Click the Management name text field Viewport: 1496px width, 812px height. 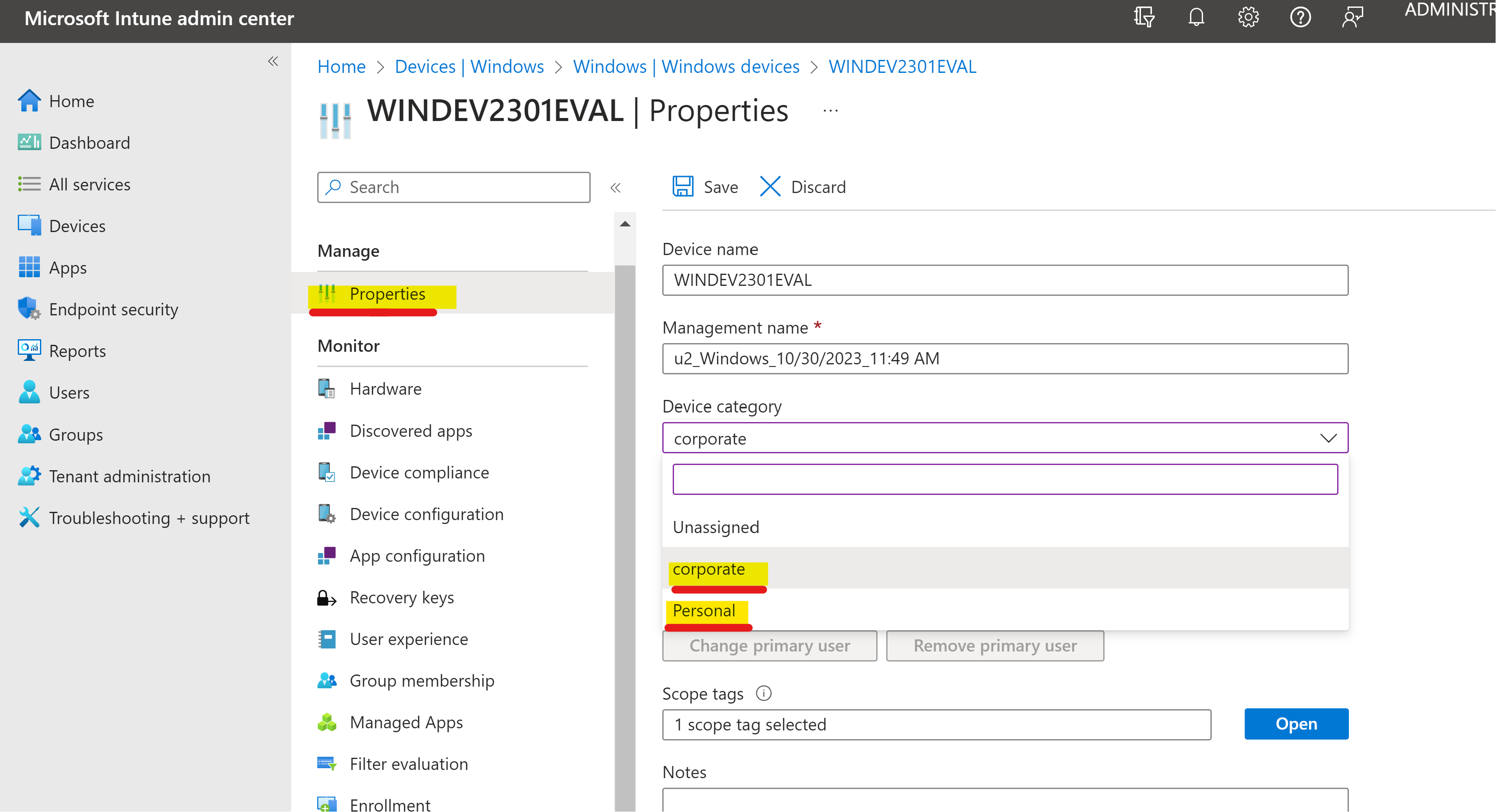point(1005,358)
